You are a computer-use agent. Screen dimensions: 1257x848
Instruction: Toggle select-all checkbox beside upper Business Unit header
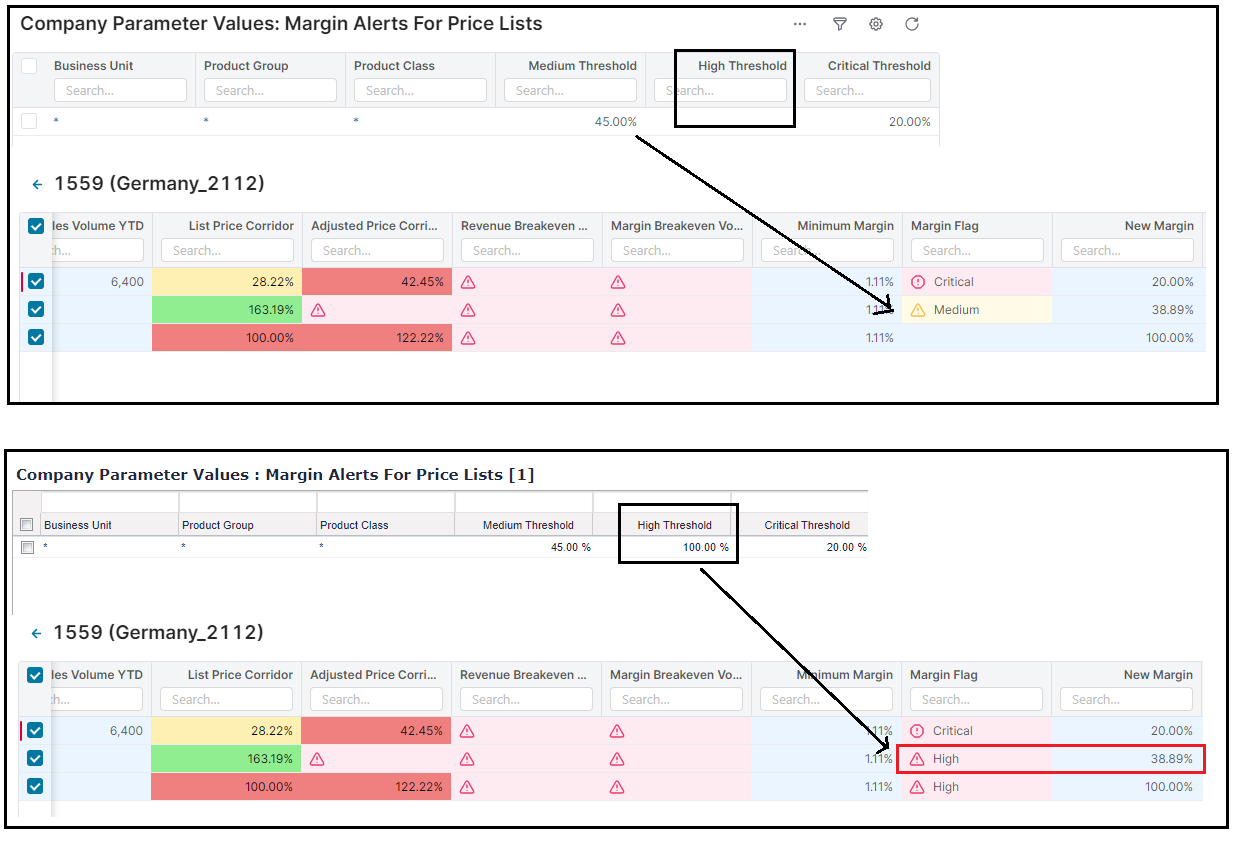tap(30, 66)
